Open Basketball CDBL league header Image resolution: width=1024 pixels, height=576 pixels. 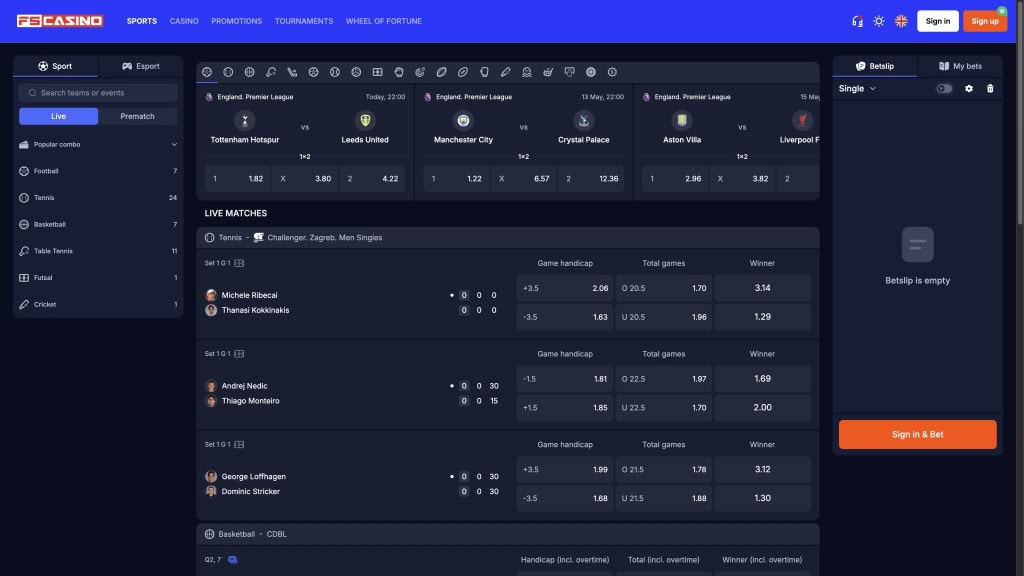[x=507, y=534]
